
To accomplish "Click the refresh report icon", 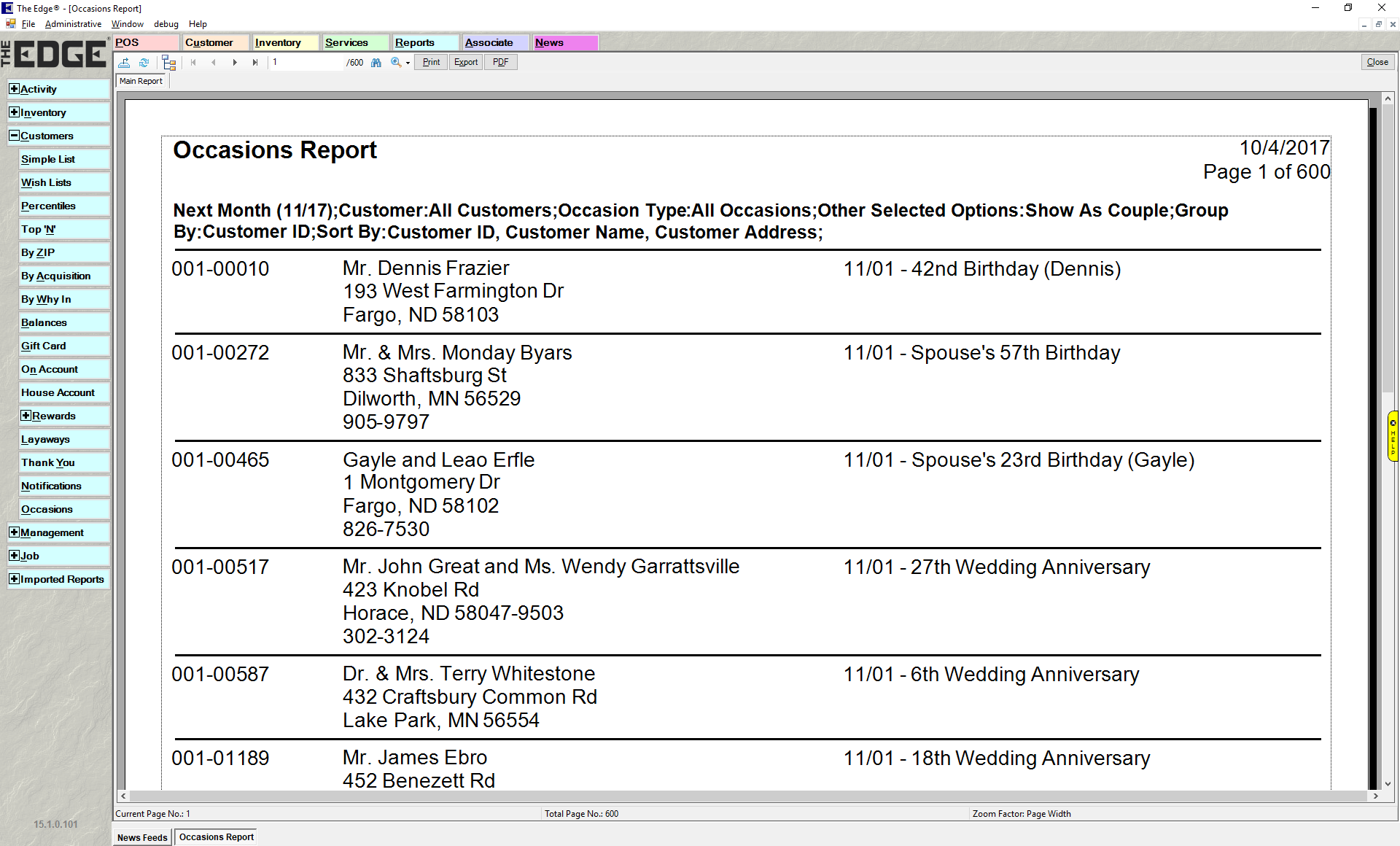I will 144,63.
